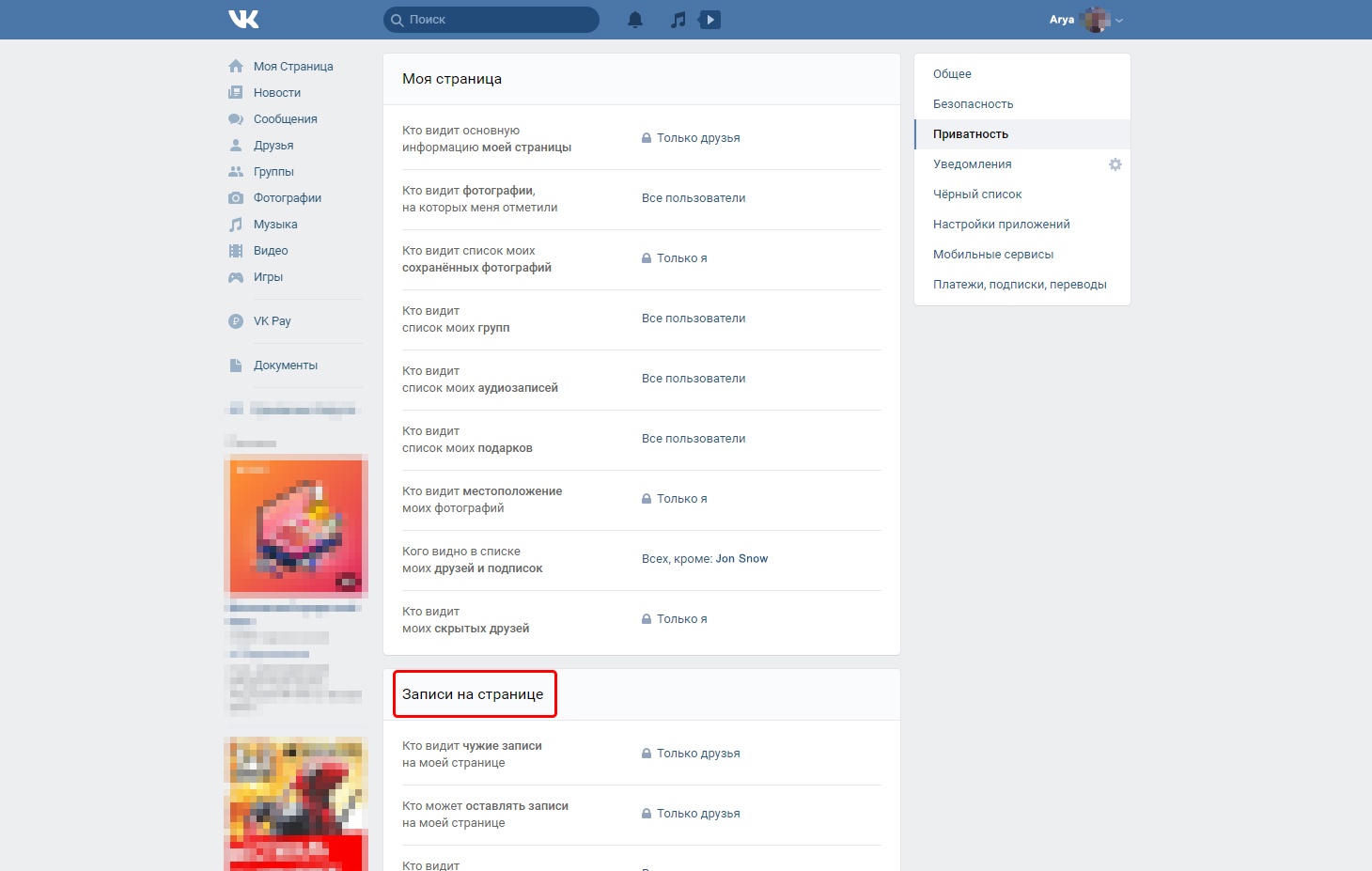1372x871 pixels.
Task: Change saved photos privacy Только я
Action: (682, 258)
